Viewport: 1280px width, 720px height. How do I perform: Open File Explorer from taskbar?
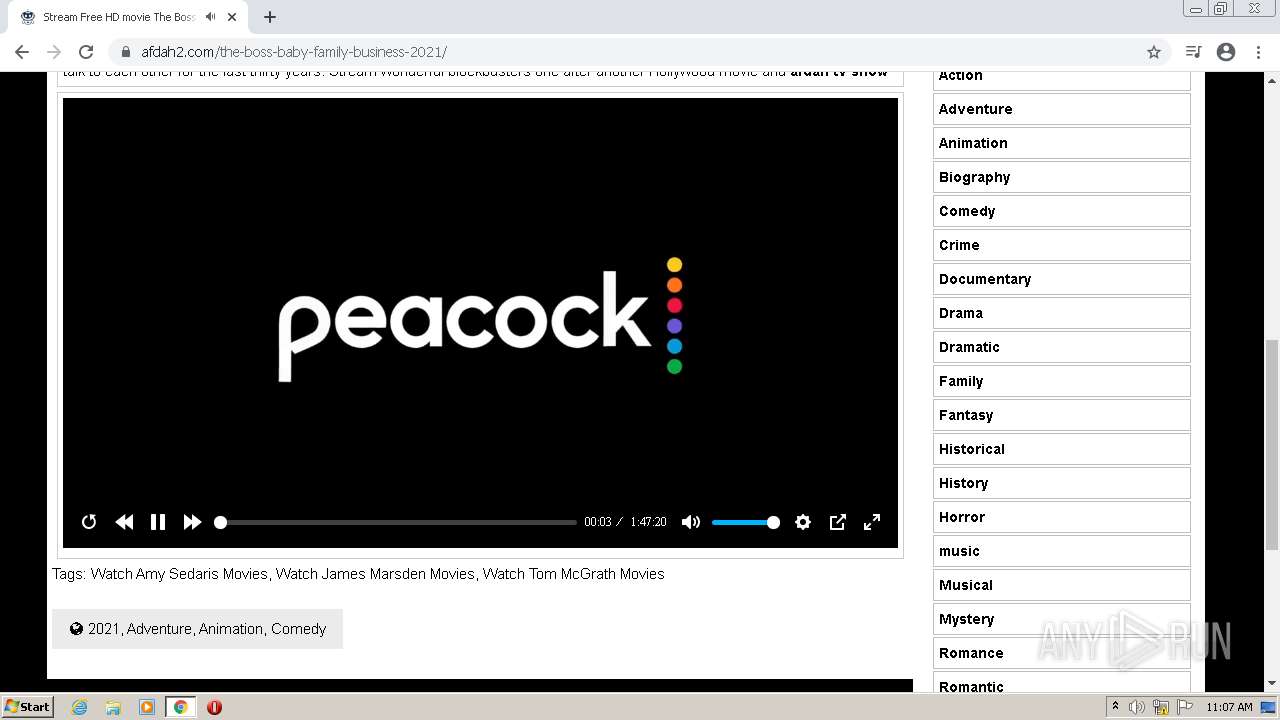click(113, 707)
